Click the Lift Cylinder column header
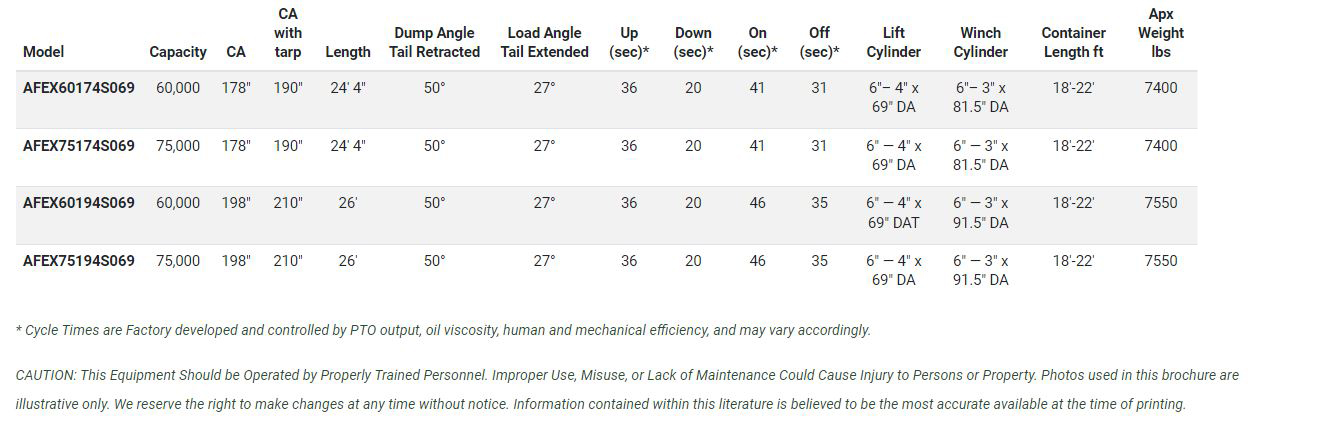Viewport: 1324px width, 433px height. point(894,42)
